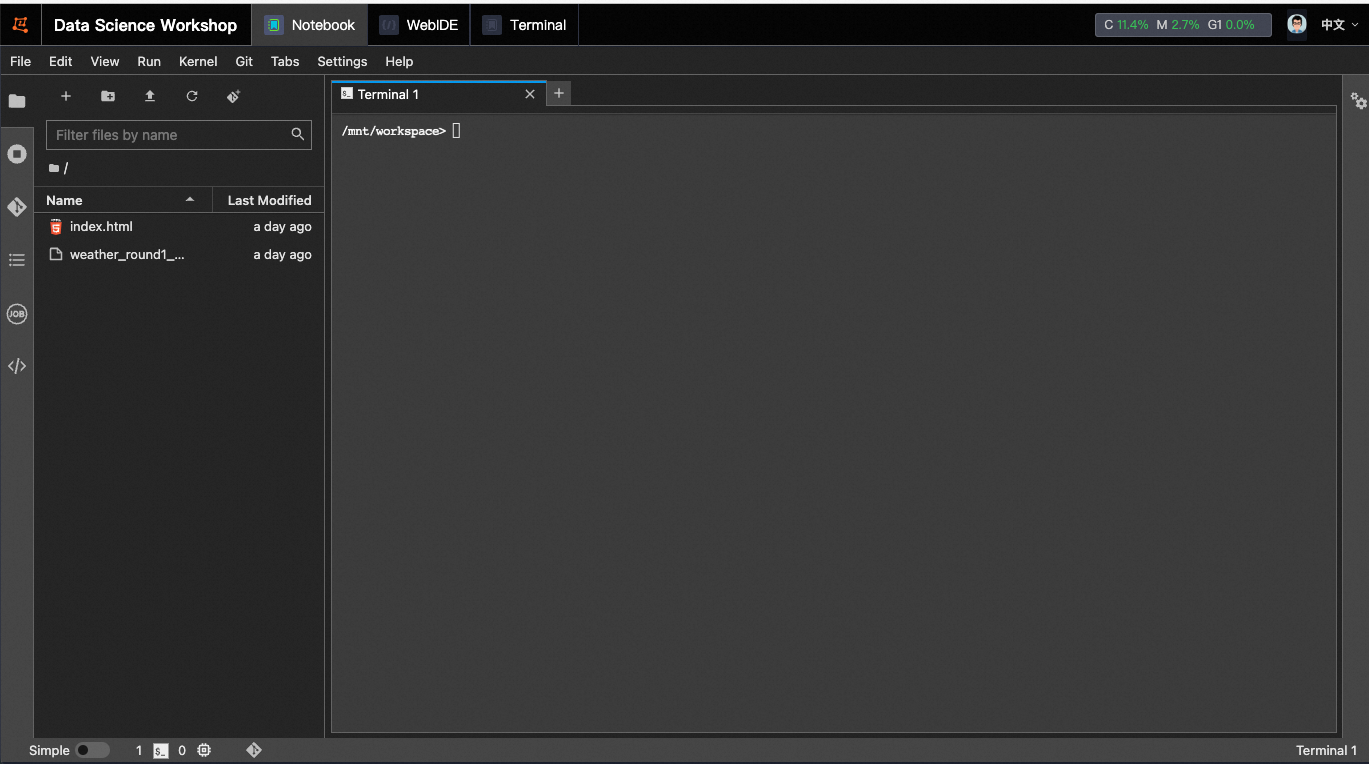1369x764 pixels.
Task: Open the code snippets sidebar icon
Action: point(17,366)
